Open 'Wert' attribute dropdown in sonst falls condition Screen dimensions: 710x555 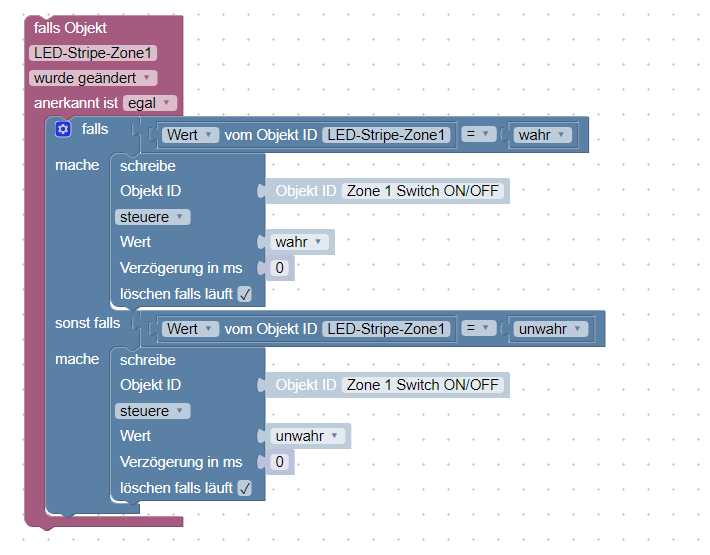(190, 329)
